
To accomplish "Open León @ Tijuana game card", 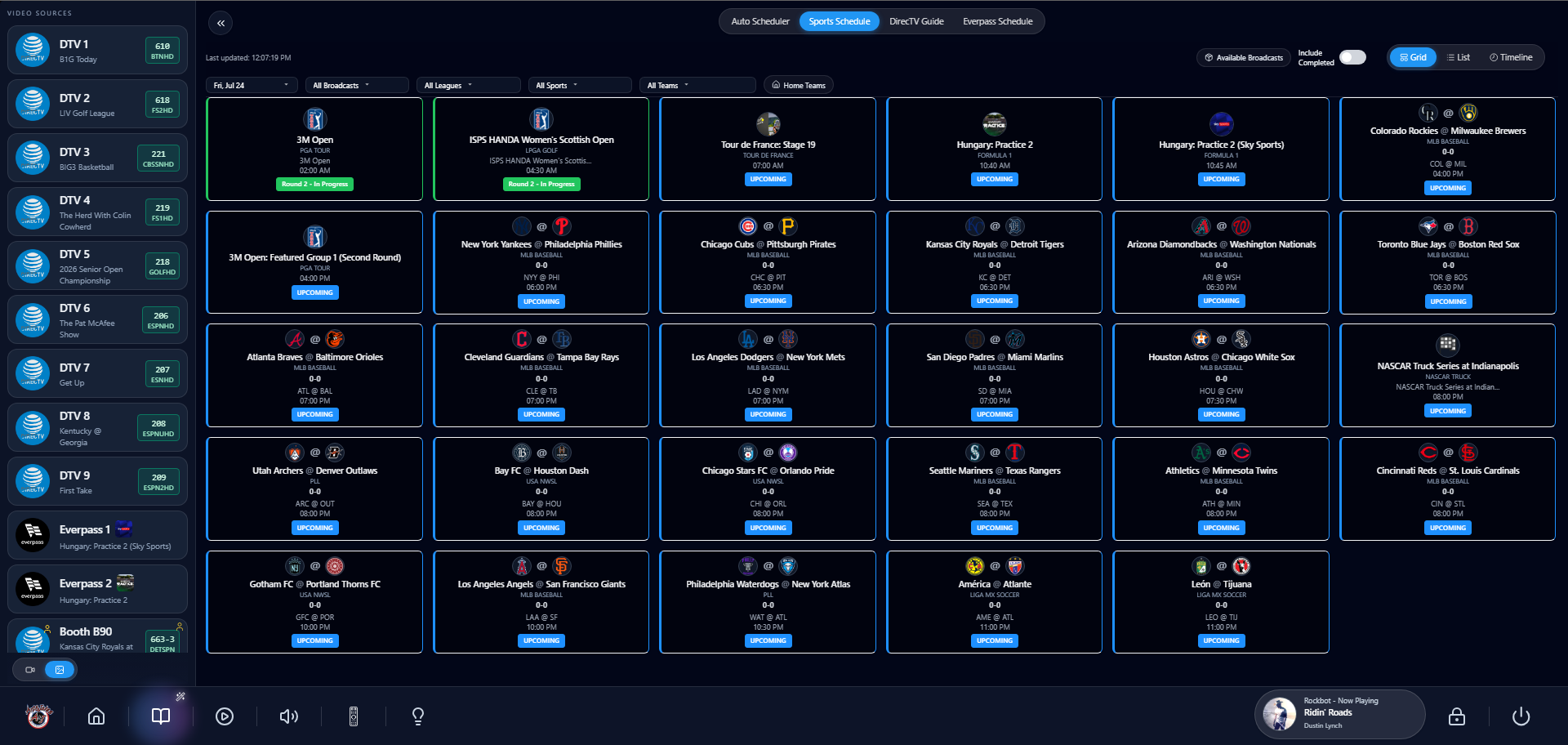I will (1221, 602).
